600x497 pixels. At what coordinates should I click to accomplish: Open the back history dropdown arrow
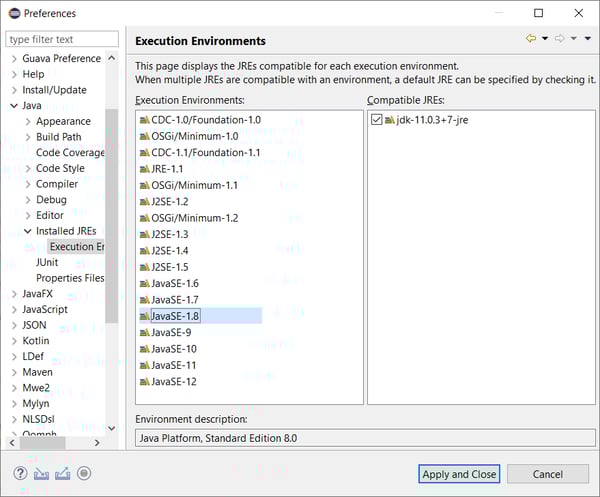pos(544,39)
